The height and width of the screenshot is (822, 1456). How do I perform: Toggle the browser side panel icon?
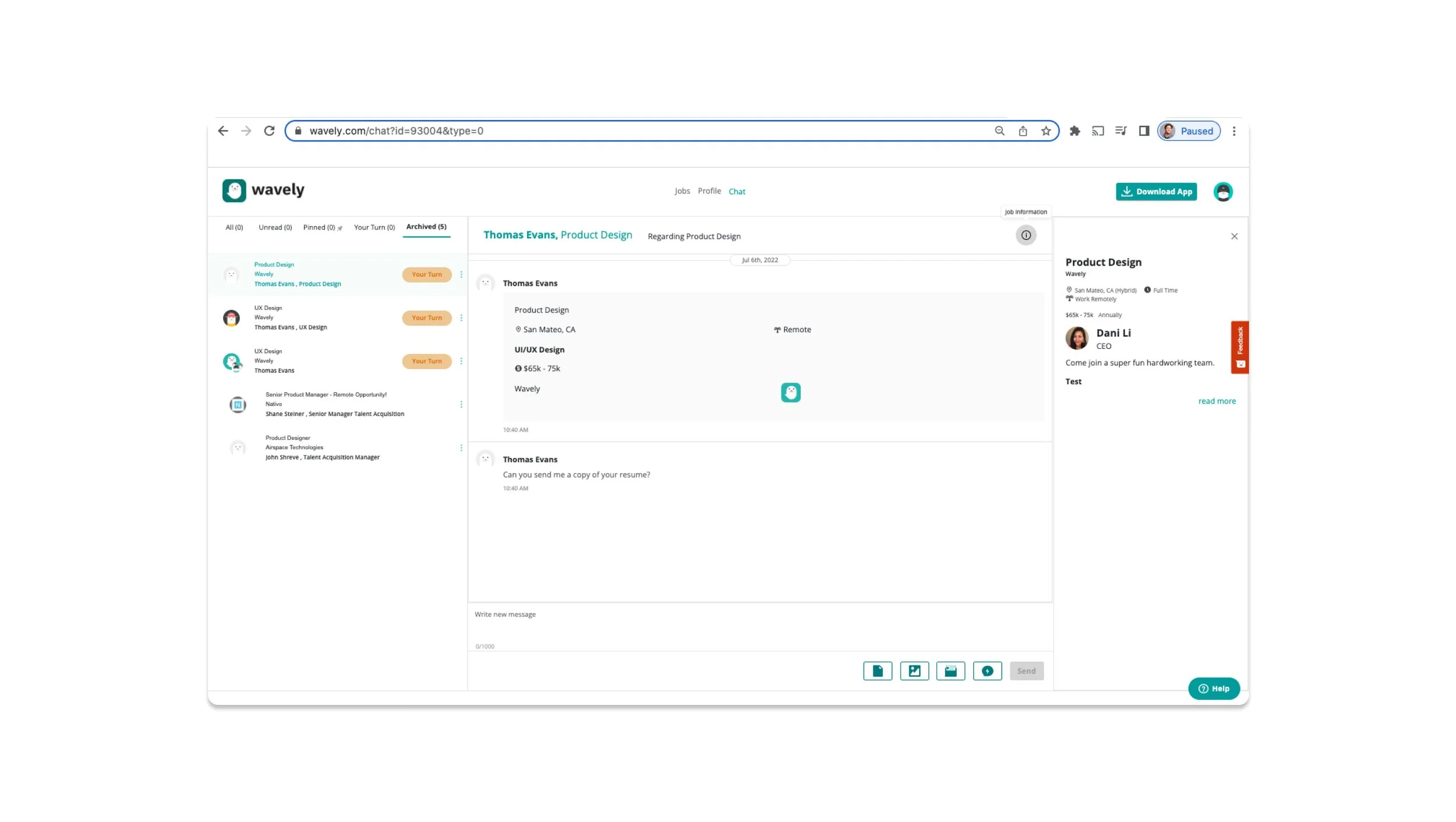pyautogui.click(x=1144, y=131)
